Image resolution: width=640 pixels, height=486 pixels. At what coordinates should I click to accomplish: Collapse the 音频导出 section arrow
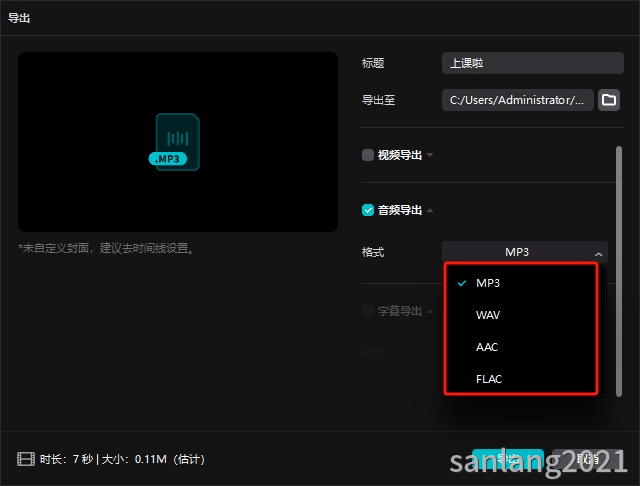430,210
